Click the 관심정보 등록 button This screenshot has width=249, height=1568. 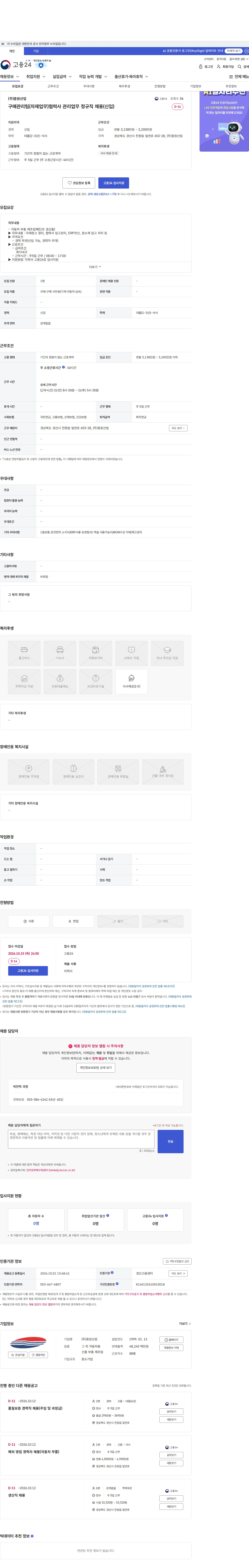79,183
